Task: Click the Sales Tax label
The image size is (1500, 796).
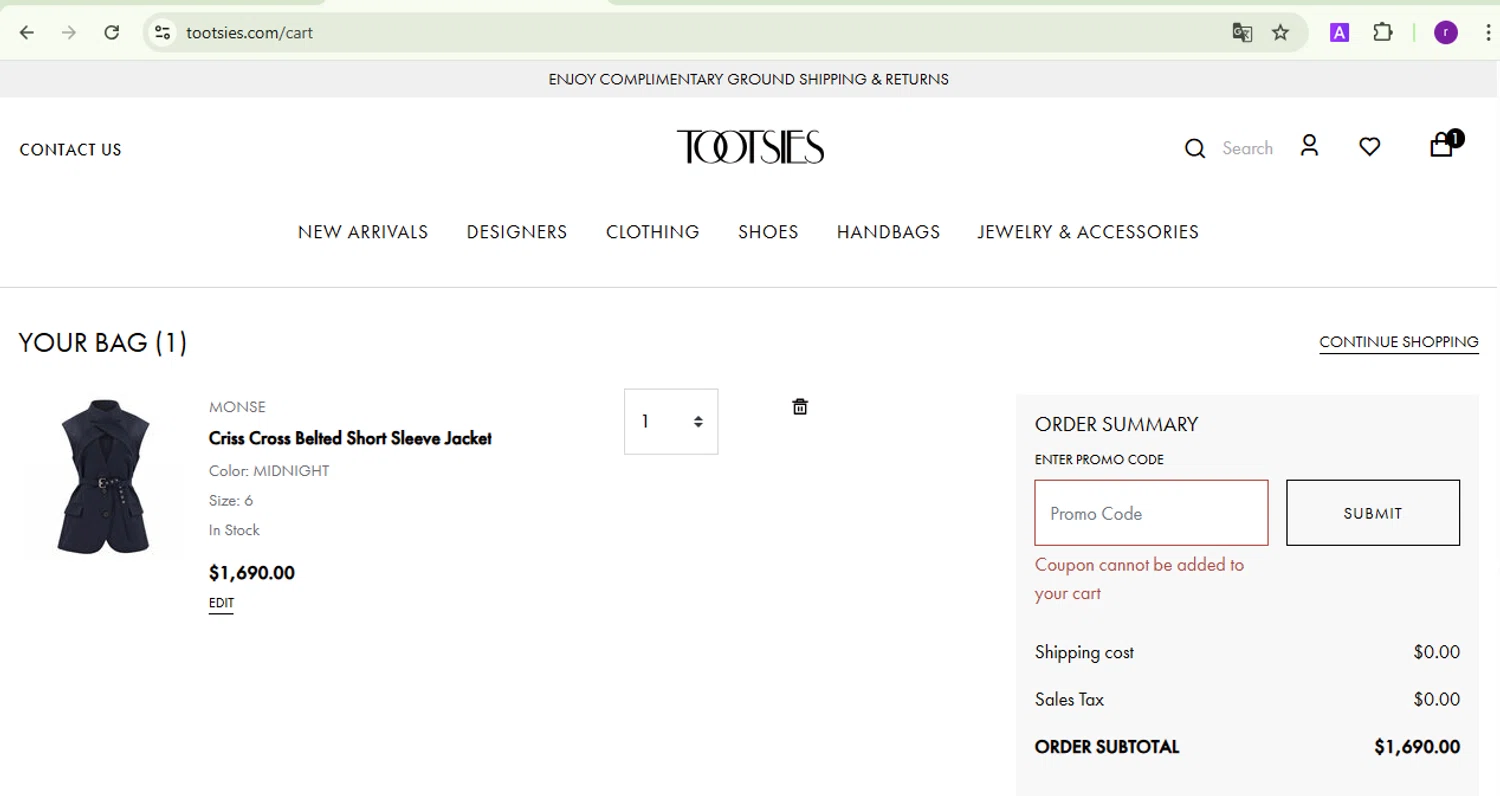Action: [1069, 699]
